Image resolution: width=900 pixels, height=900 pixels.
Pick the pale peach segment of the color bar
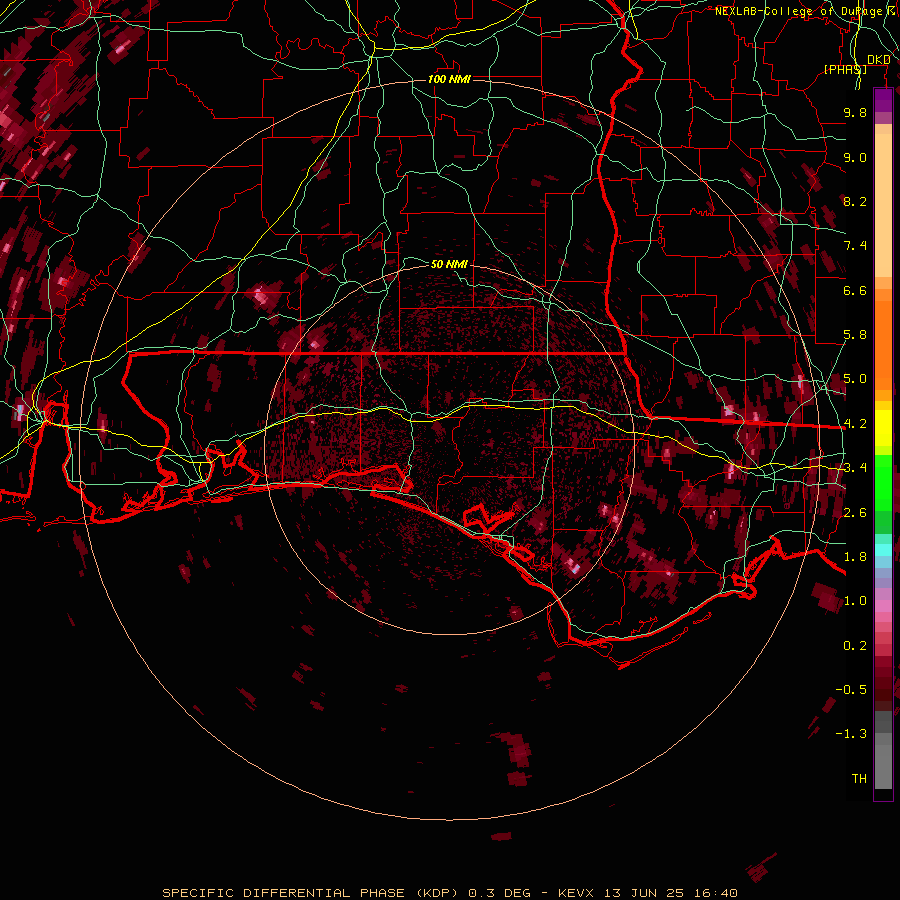(883, 205)
